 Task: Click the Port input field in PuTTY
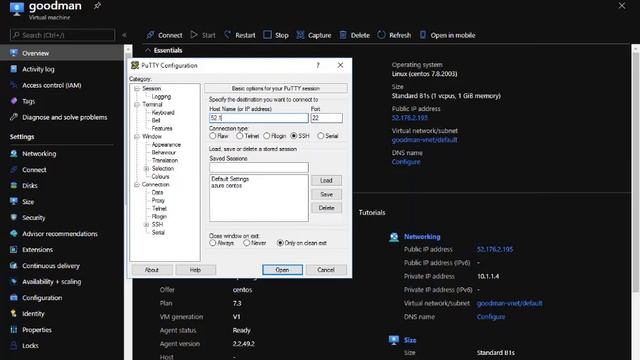(327, 118)
